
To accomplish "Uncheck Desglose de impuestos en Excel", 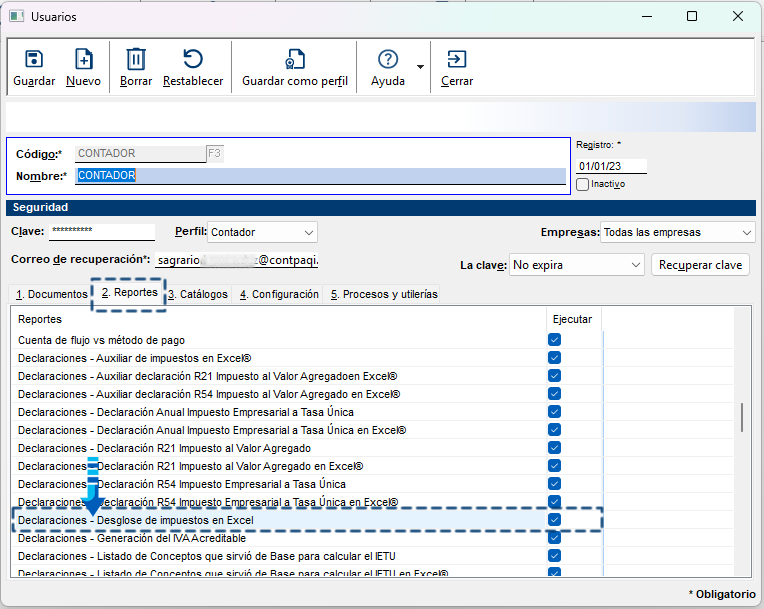I will coord(554,520).
